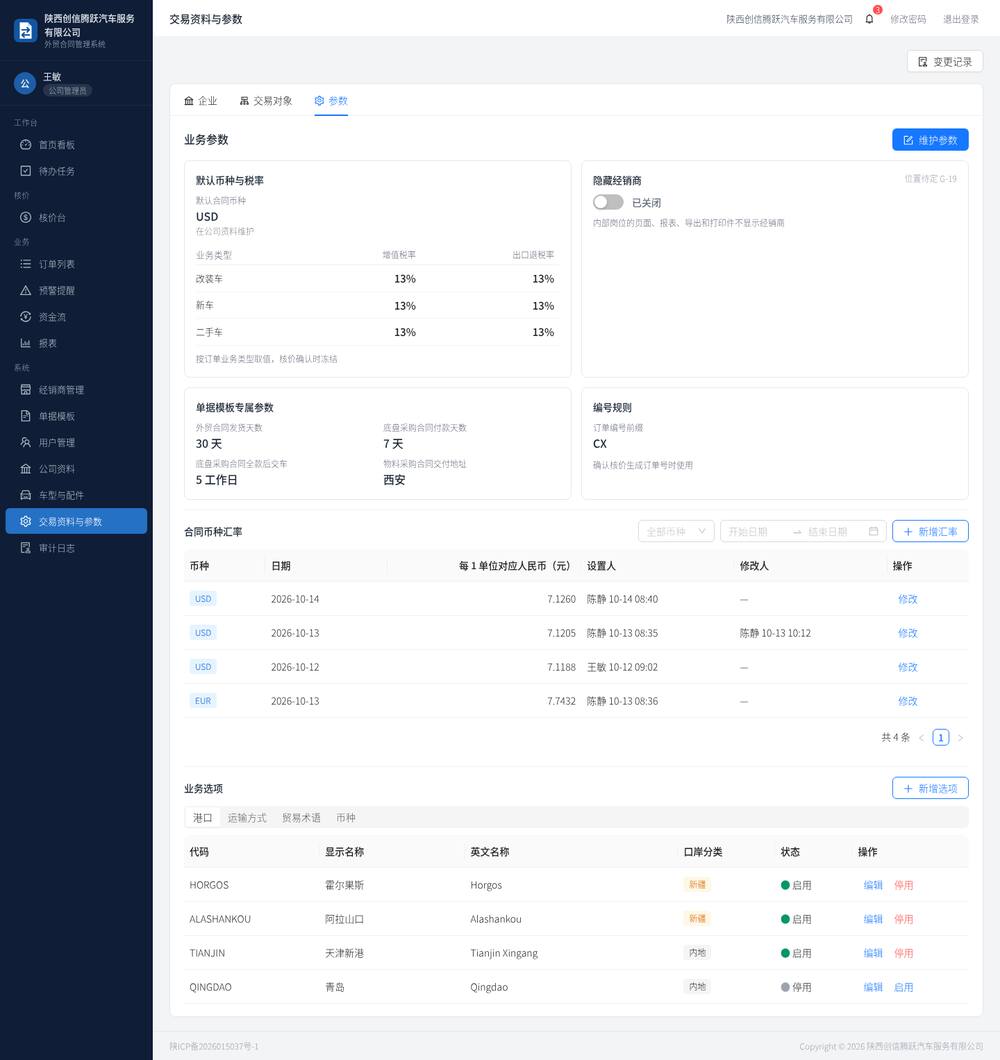Open 公司资料 bank icon in sidebar
1000x1060 pixels.
pyautogui.click(x=26, y=469)
